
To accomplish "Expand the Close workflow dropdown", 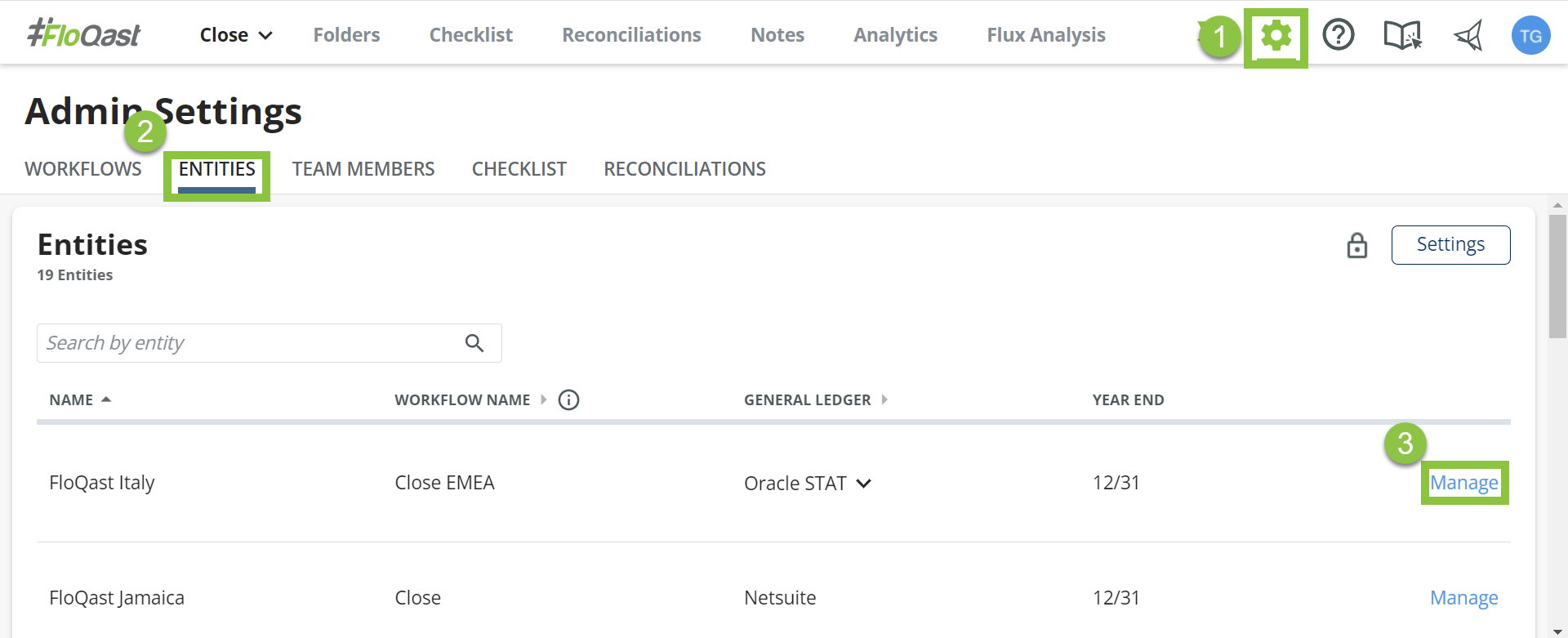I will click(x=236, y=35).
